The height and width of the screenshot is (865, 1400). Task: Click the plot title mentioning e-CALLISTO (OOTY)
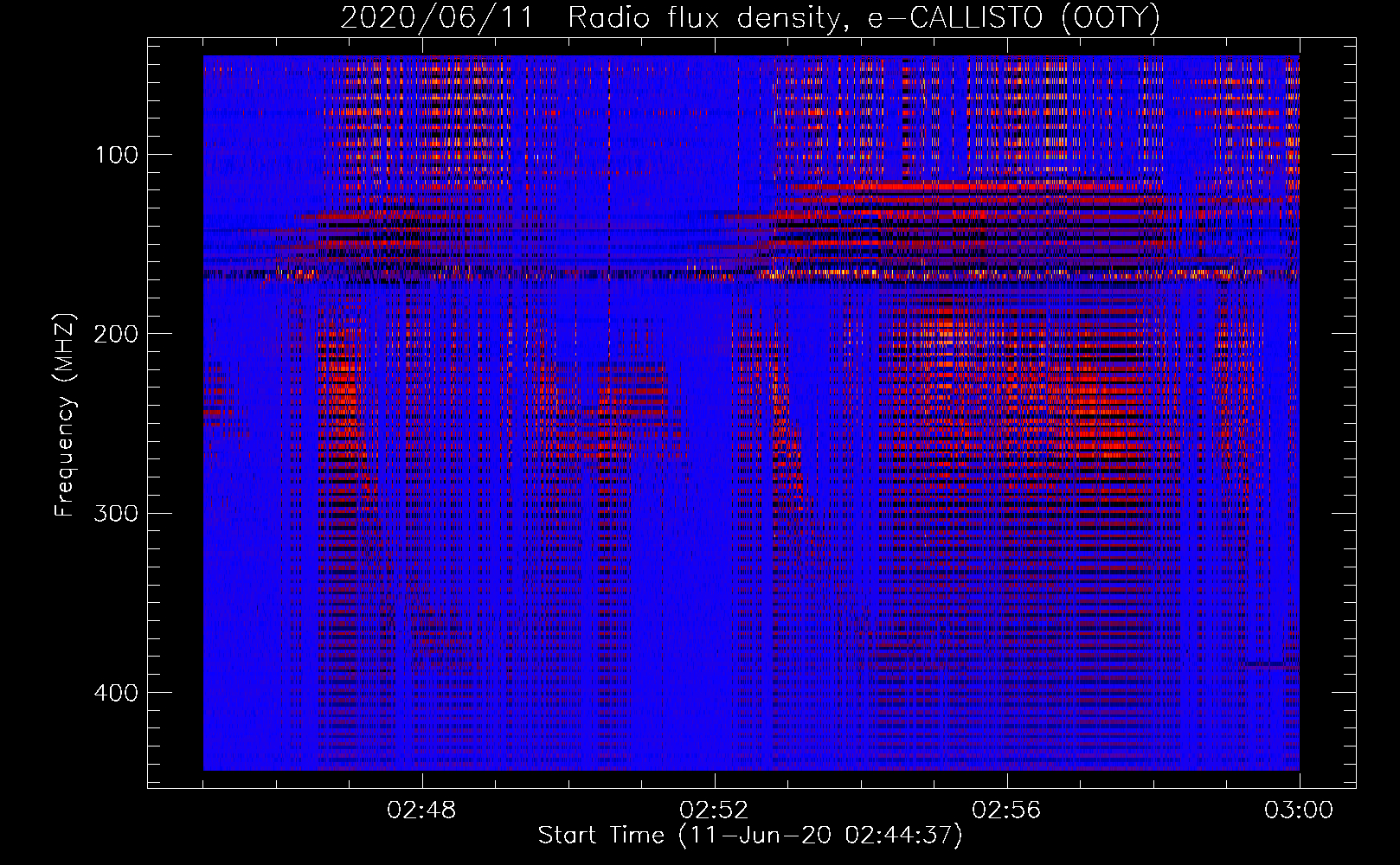point(750,17)
